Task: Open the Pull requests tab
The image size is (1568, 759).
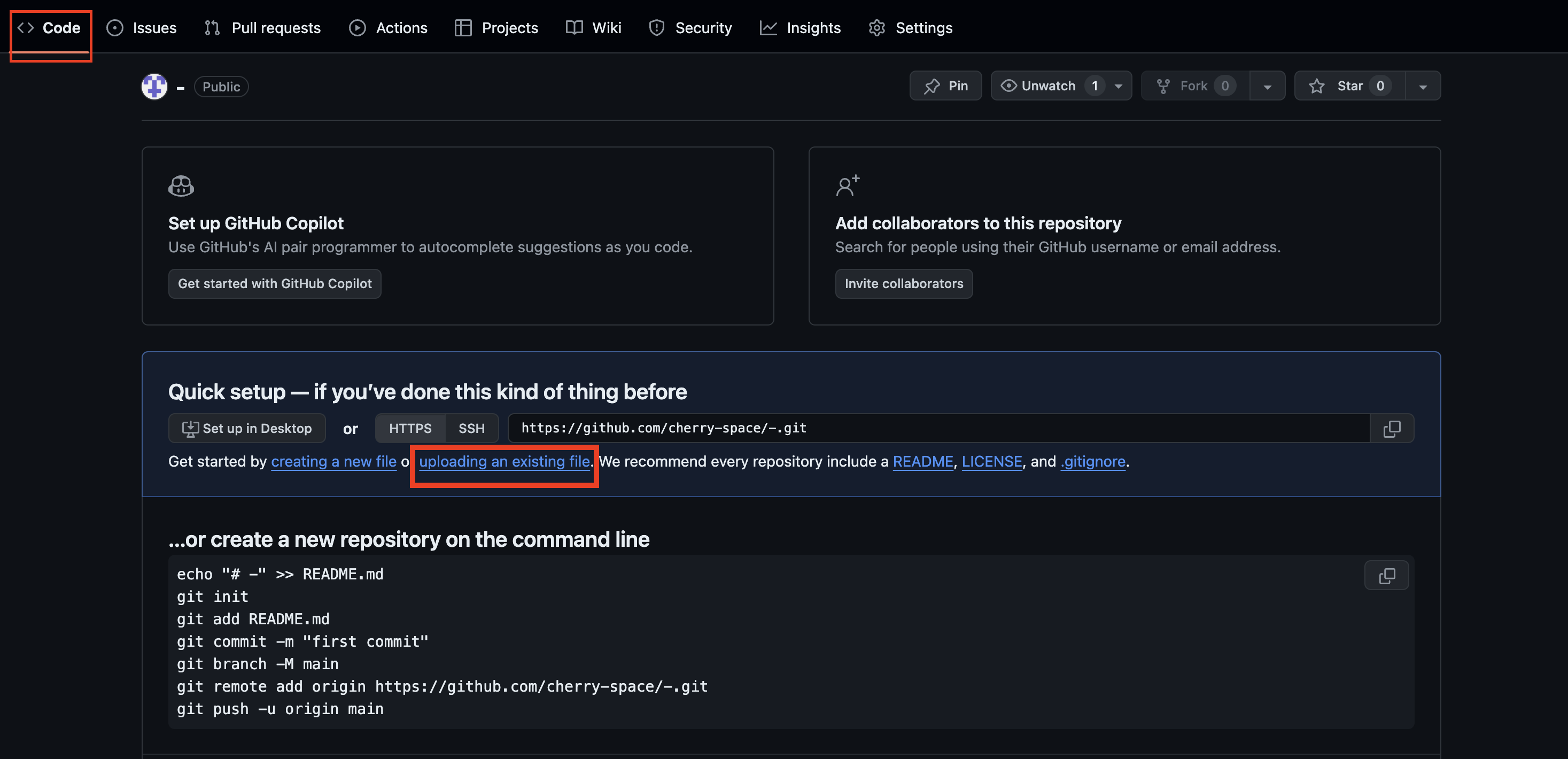Action: [262, 28]
